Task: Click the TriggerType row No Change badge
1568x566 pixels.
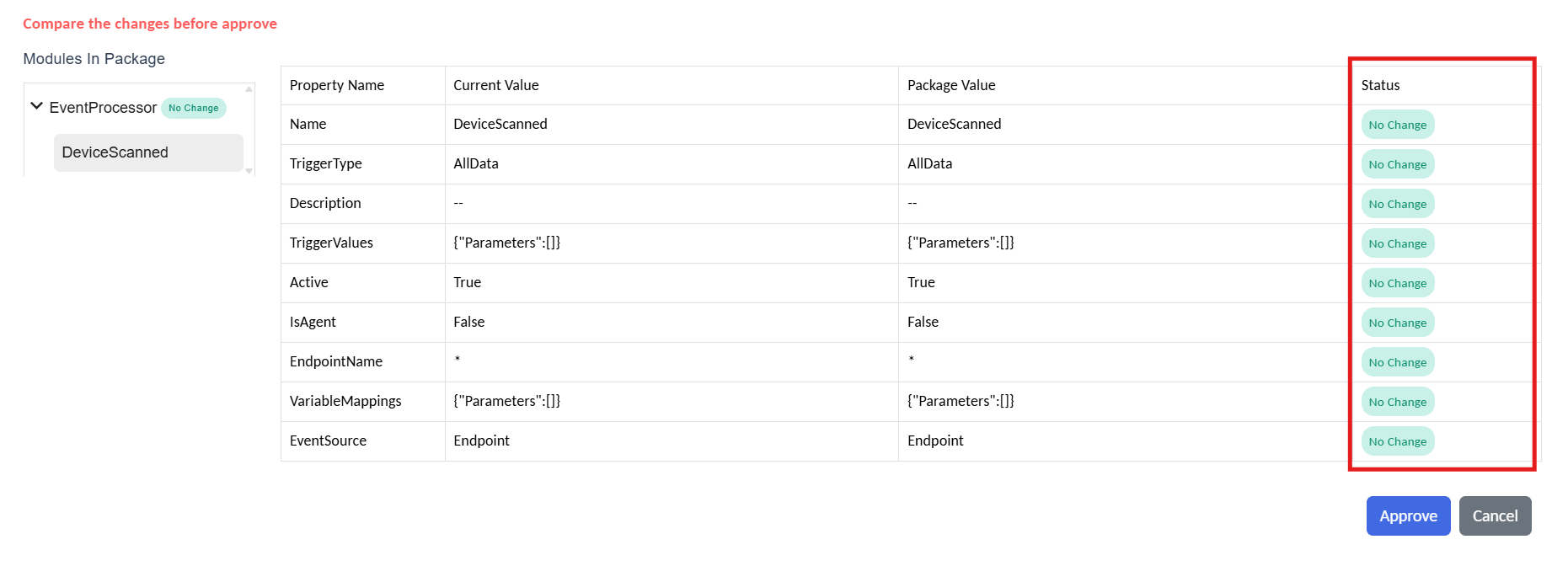Action: coord(1397,164)
